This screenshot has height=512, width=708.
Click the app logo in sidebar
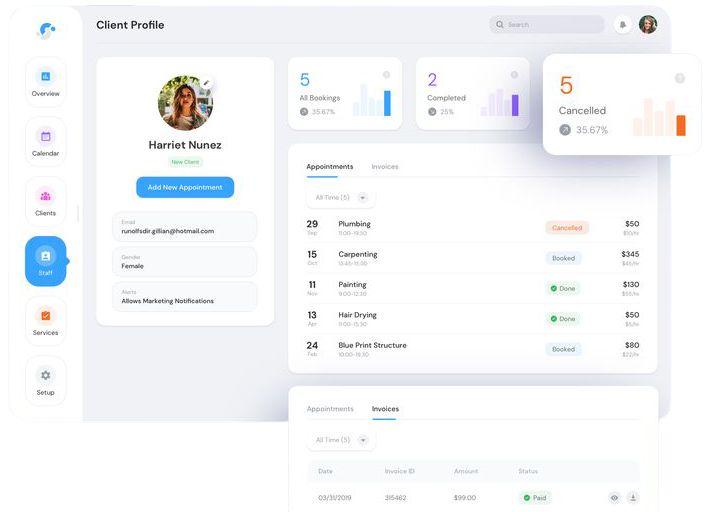coord(45,31)
